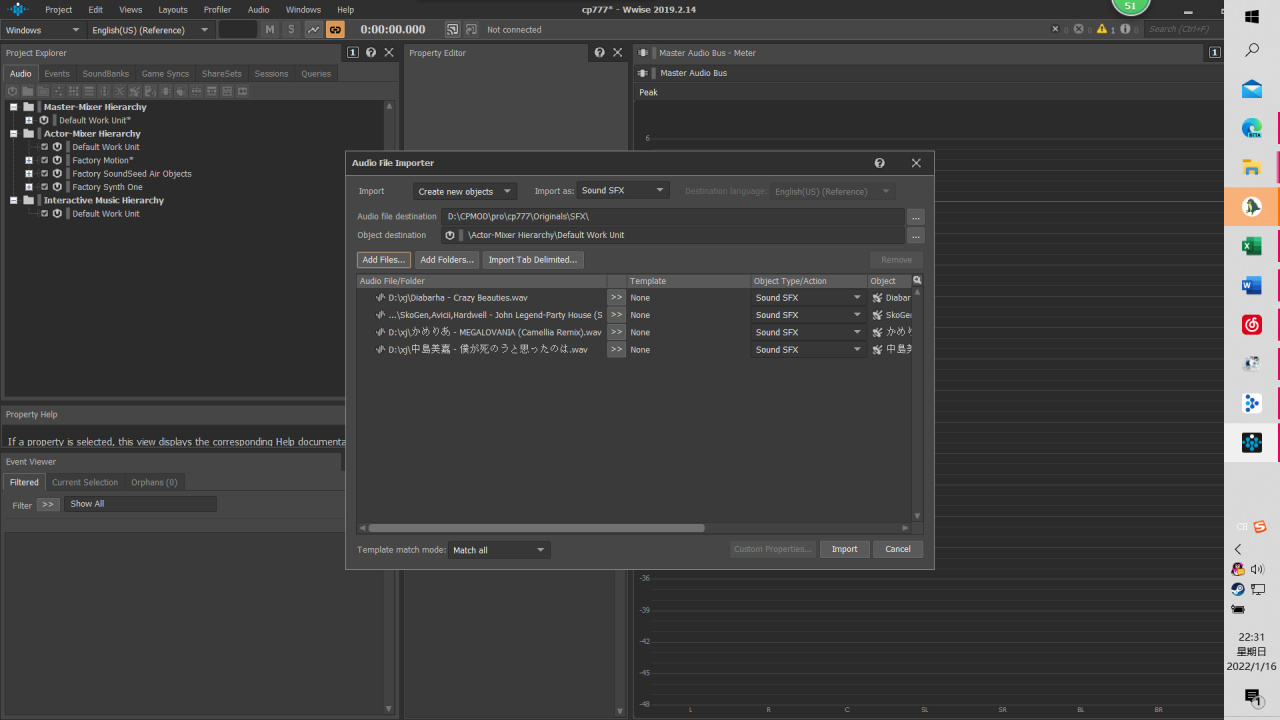Collapse the Actor-Mixer Hierarchy tree node
This screenshot has width=1280, height=720.
[x=14, y=133]
